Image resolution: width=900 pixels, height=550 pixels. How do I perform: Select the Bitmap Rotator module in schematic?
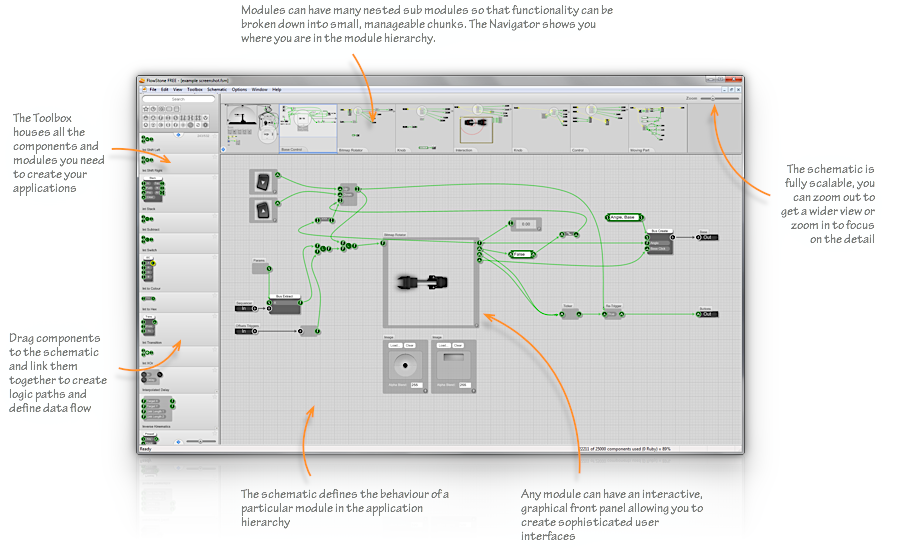pyautogui.click(x=430, y=282)
